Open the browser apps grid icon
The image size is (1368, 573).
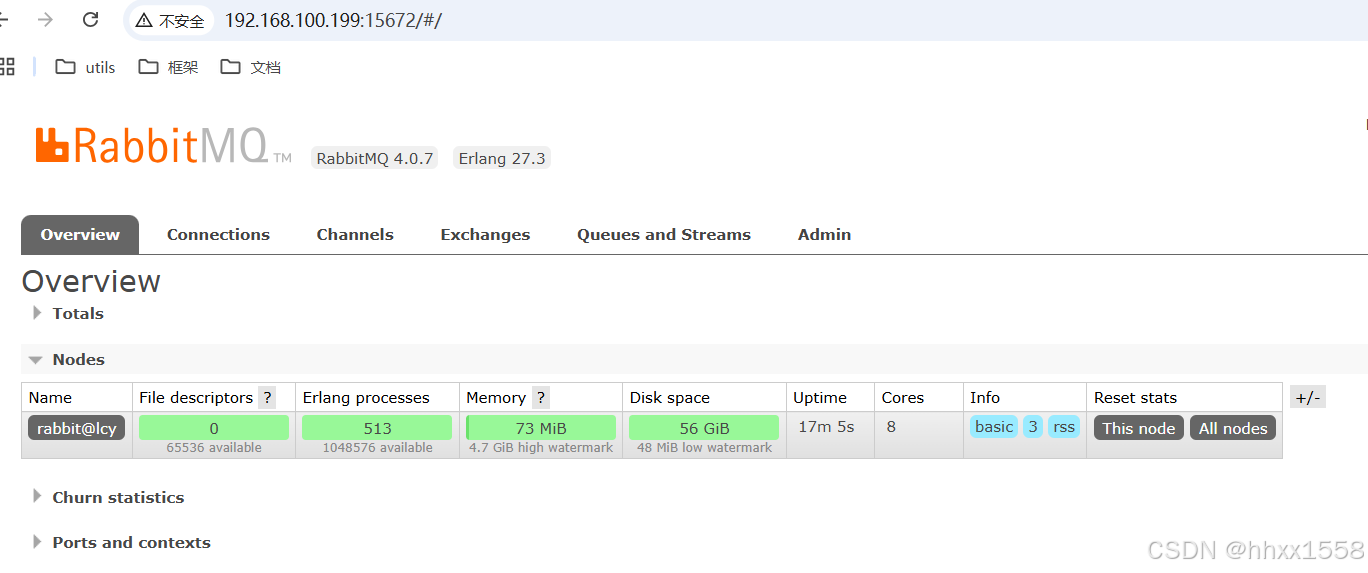[6, 67]
